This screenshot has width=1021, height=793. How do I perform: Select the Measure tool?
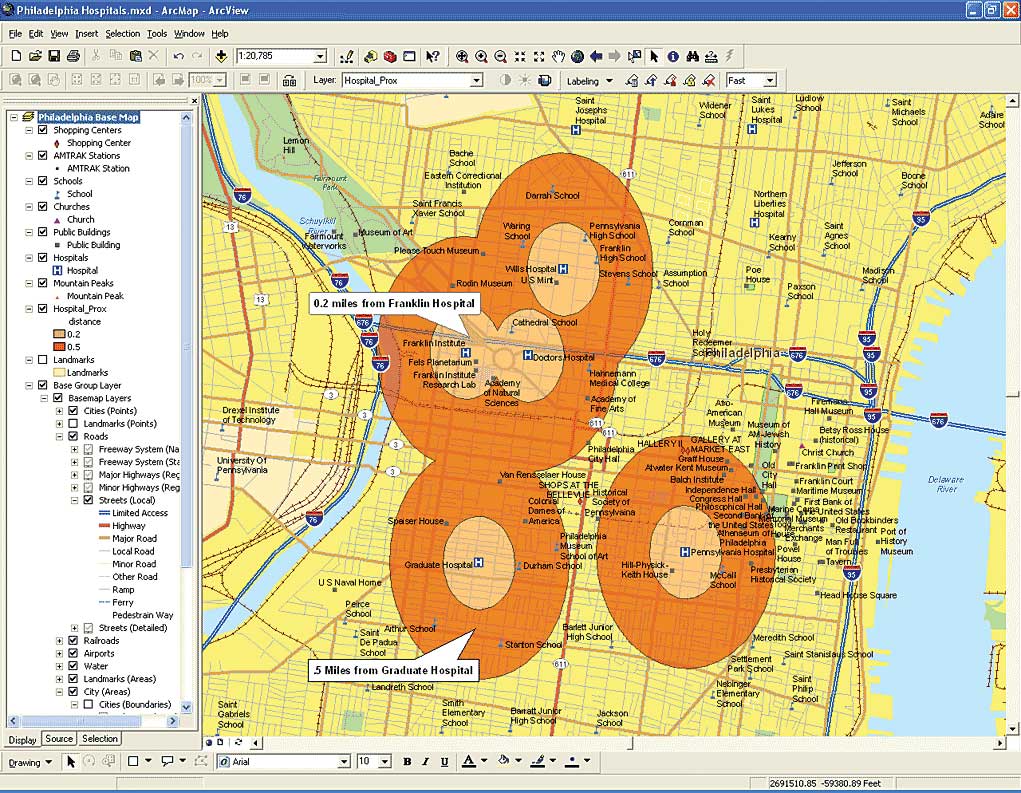click(711, 57)
